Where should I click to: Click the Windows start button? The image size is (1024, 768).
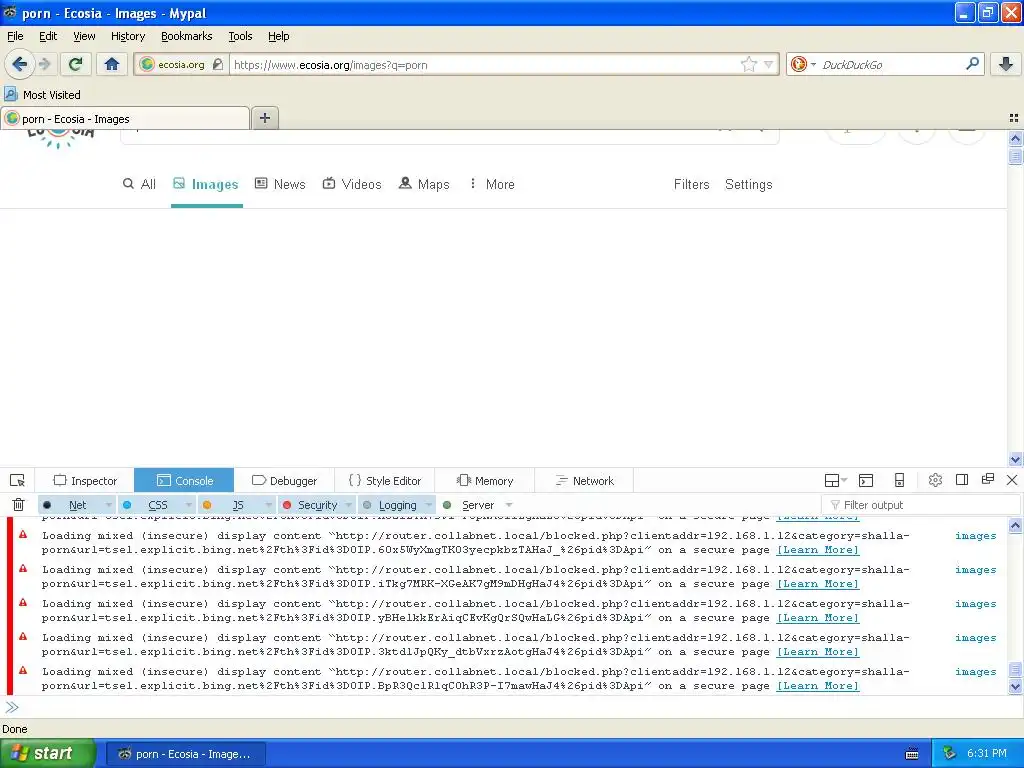[47, 753]
